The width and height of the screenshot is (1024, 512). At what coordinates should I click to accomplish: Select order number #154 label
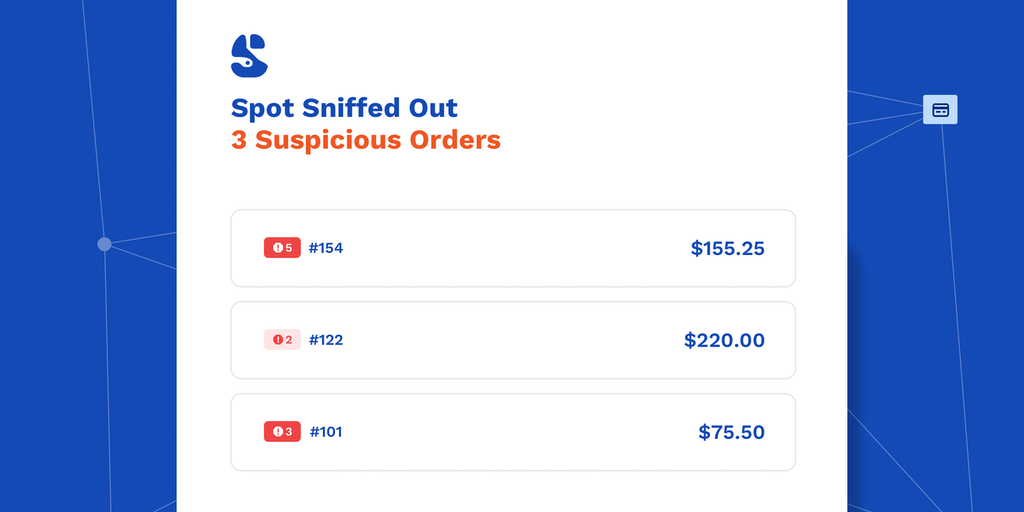point(326,248)
